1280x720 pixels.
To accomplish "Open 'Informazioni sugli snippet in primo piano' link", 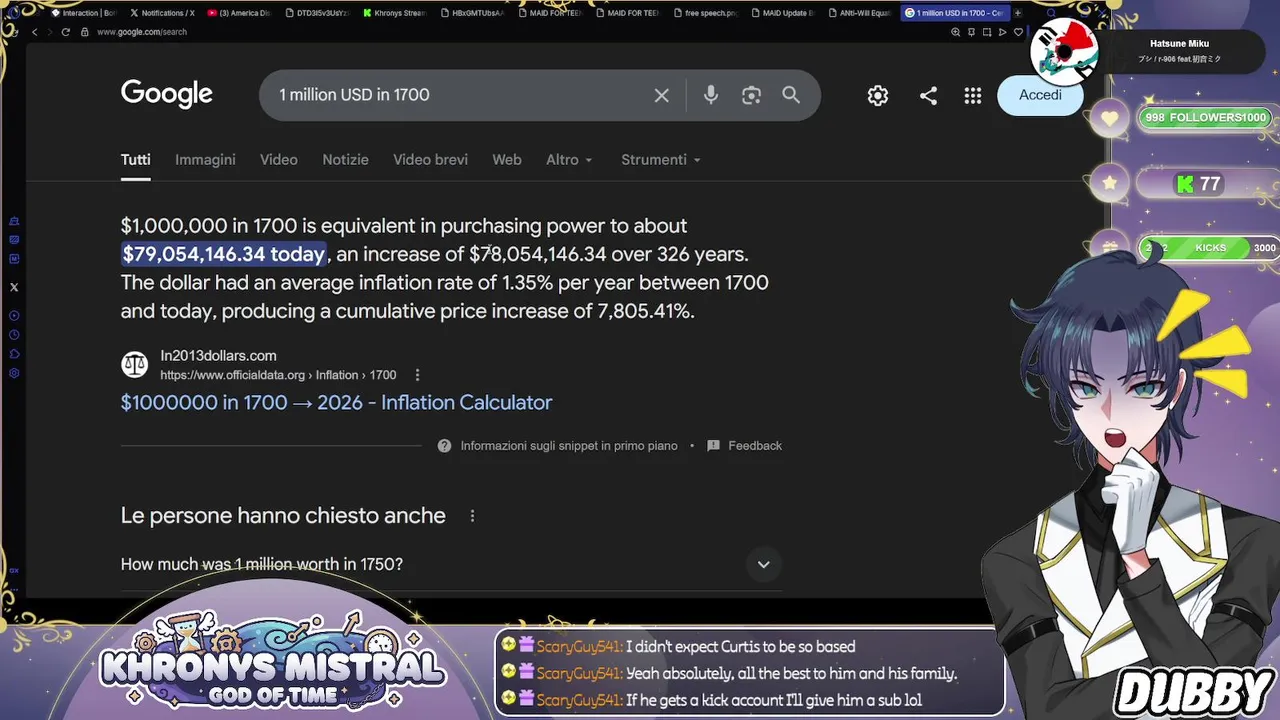I will tap(569, 446).
